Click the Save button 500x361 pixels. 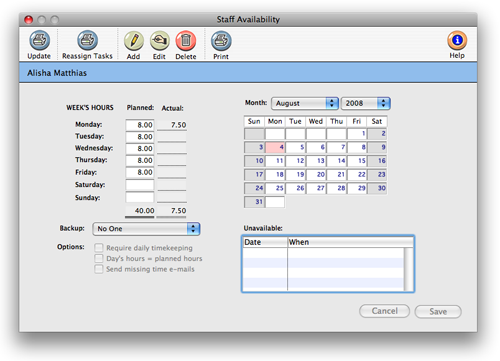(438, 312)
